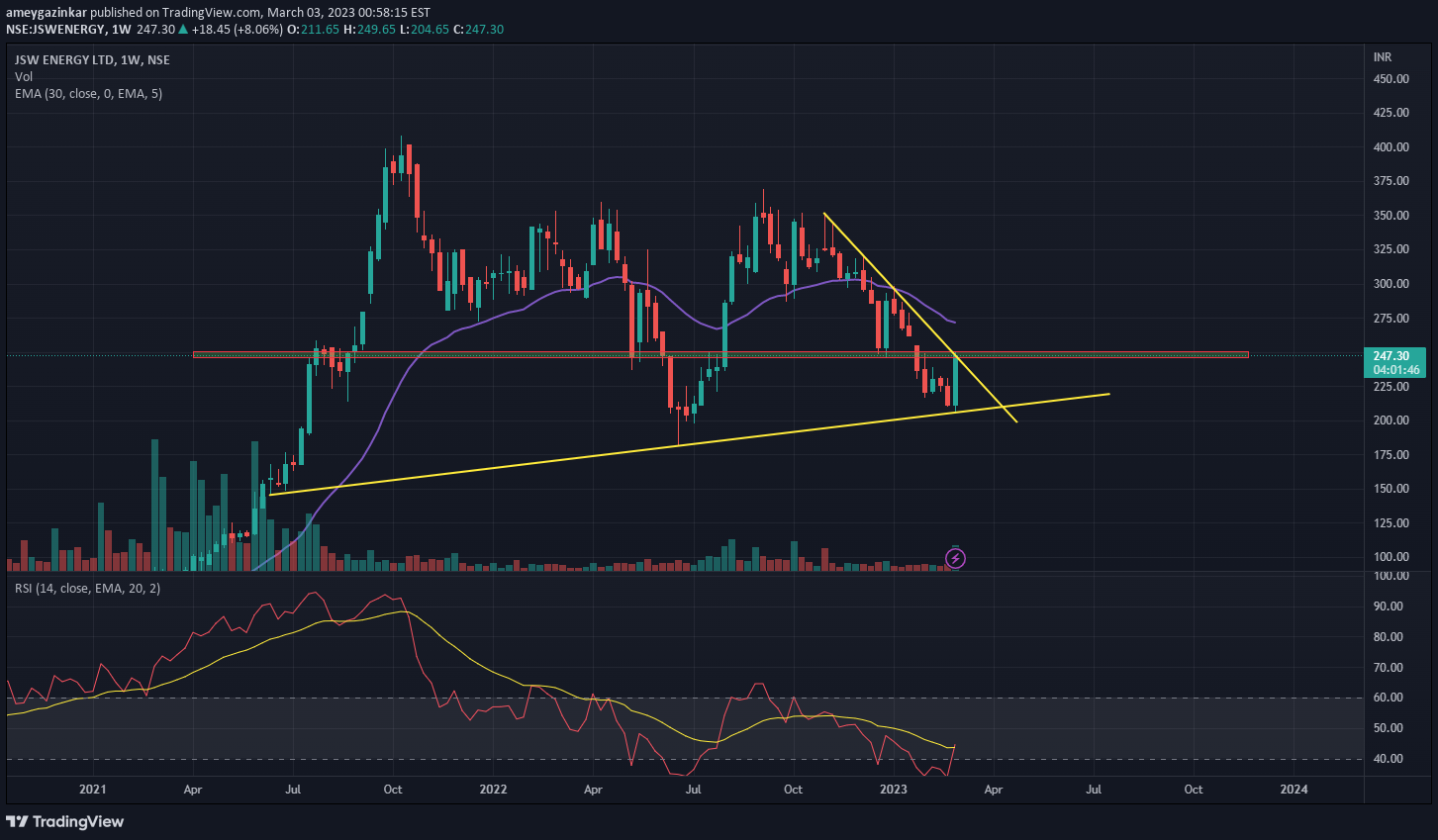Click the current price label 247.30
This screenshot has height=840, width=1438.
pyautogui.click(x=1391, y=355)
